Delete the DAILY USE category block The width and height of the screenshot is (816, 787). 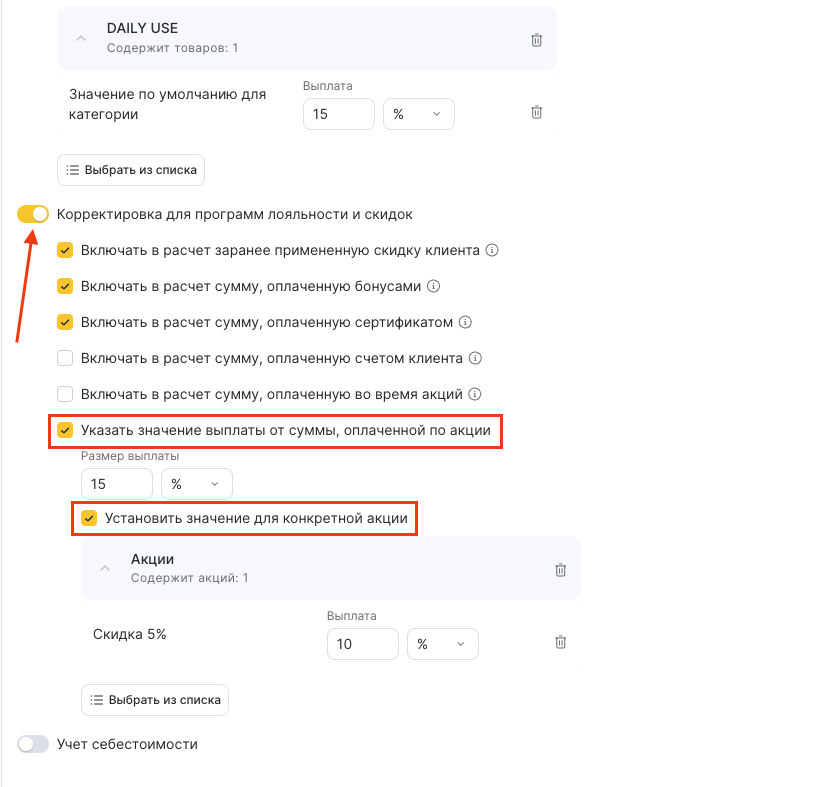coord(537,40)
